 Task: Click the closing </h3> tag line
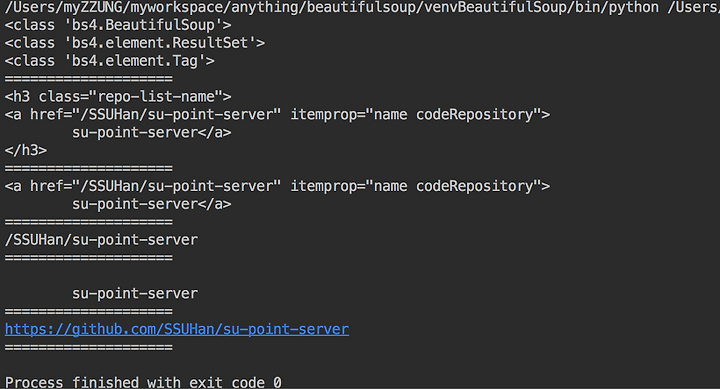[x=26, y=150]
